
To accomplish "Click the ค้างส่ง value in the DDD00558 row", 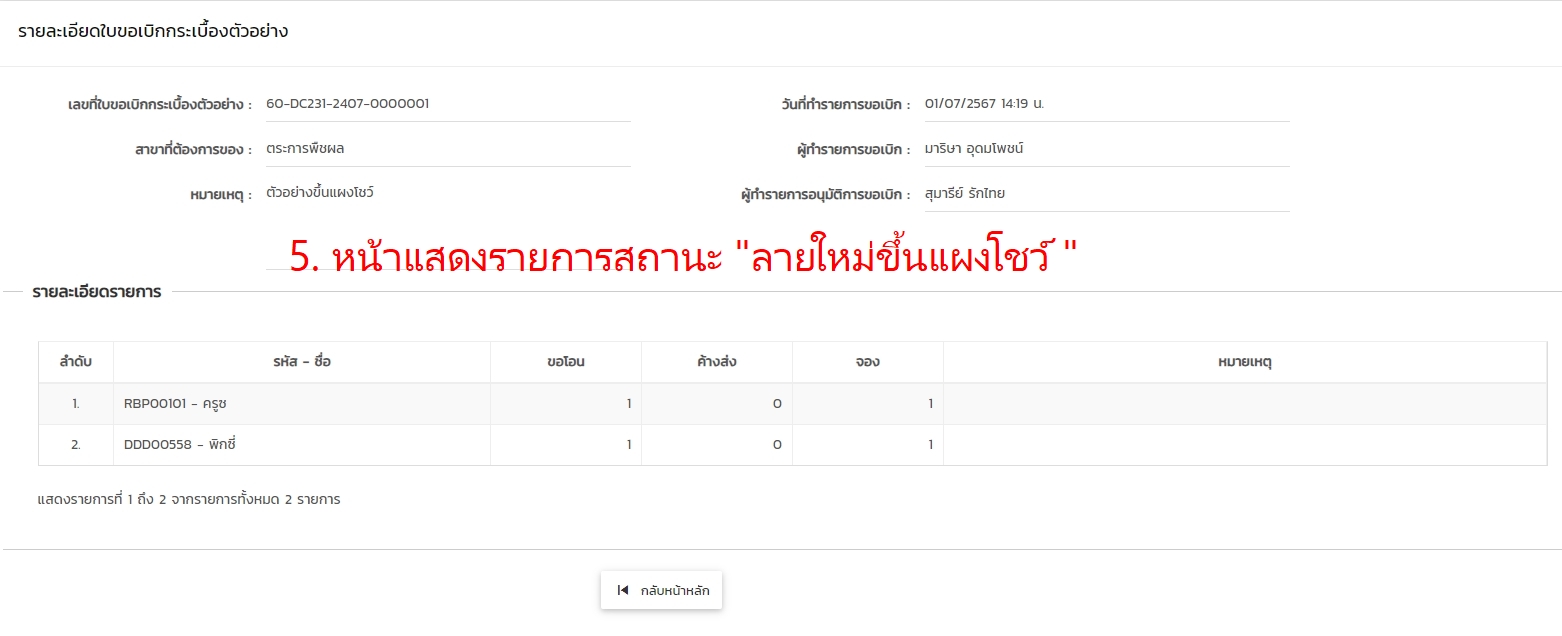I will point(776,445).
